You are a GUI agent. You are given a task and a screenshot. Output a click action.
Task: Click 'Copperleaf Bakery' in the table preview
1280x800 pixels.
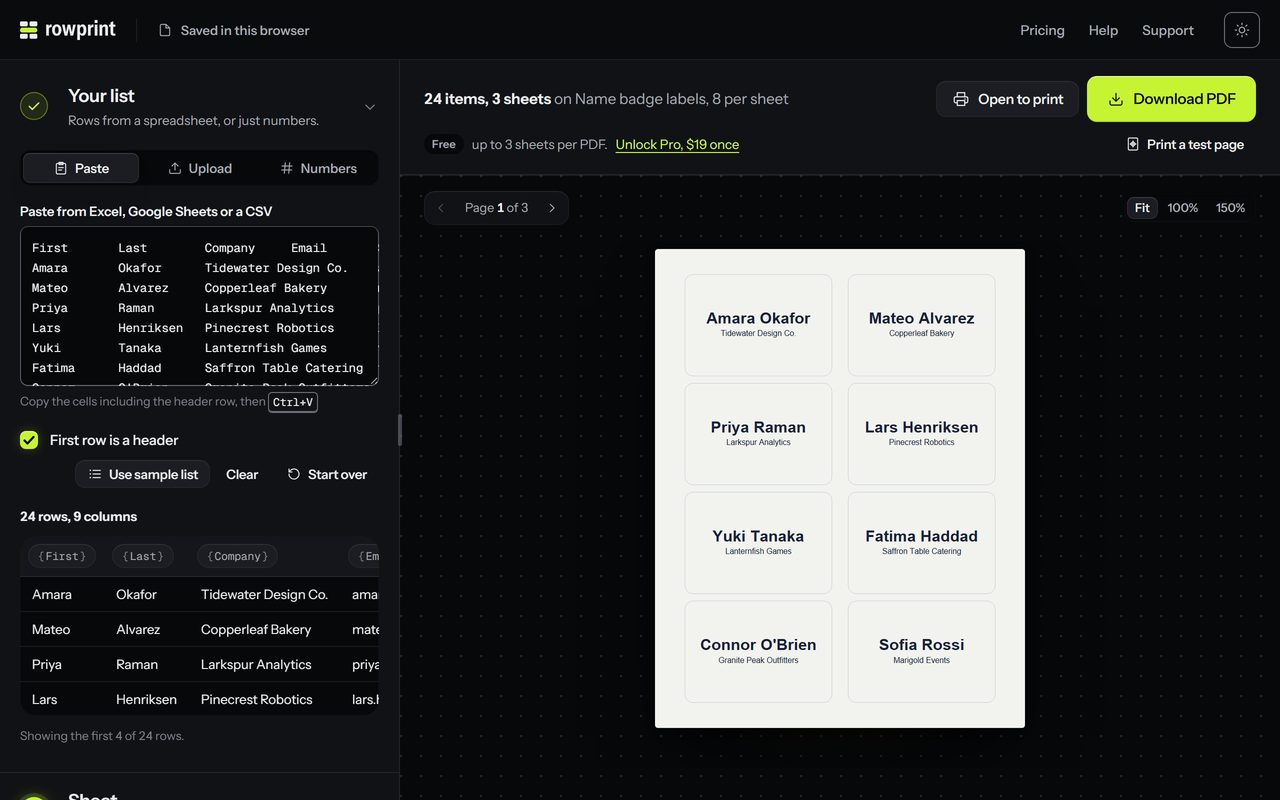coord(256,629)
